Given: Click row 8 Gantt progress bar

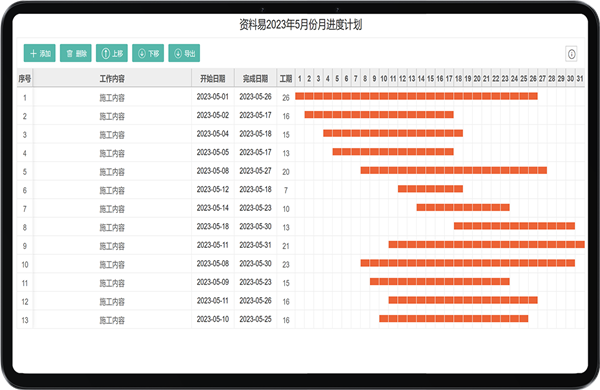Looking at the screenshot, I should [x=515, y=226].
